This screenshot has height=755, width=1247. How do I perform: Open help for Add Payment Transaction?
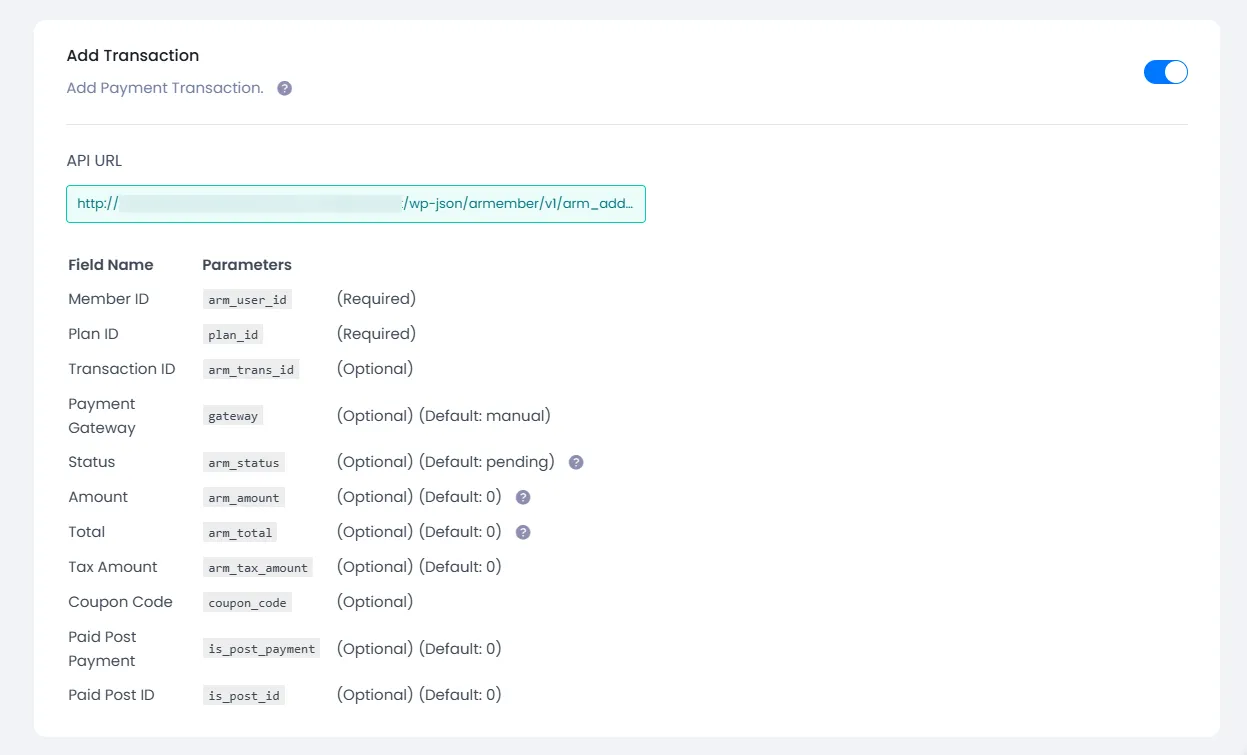(x=283, y=88)
